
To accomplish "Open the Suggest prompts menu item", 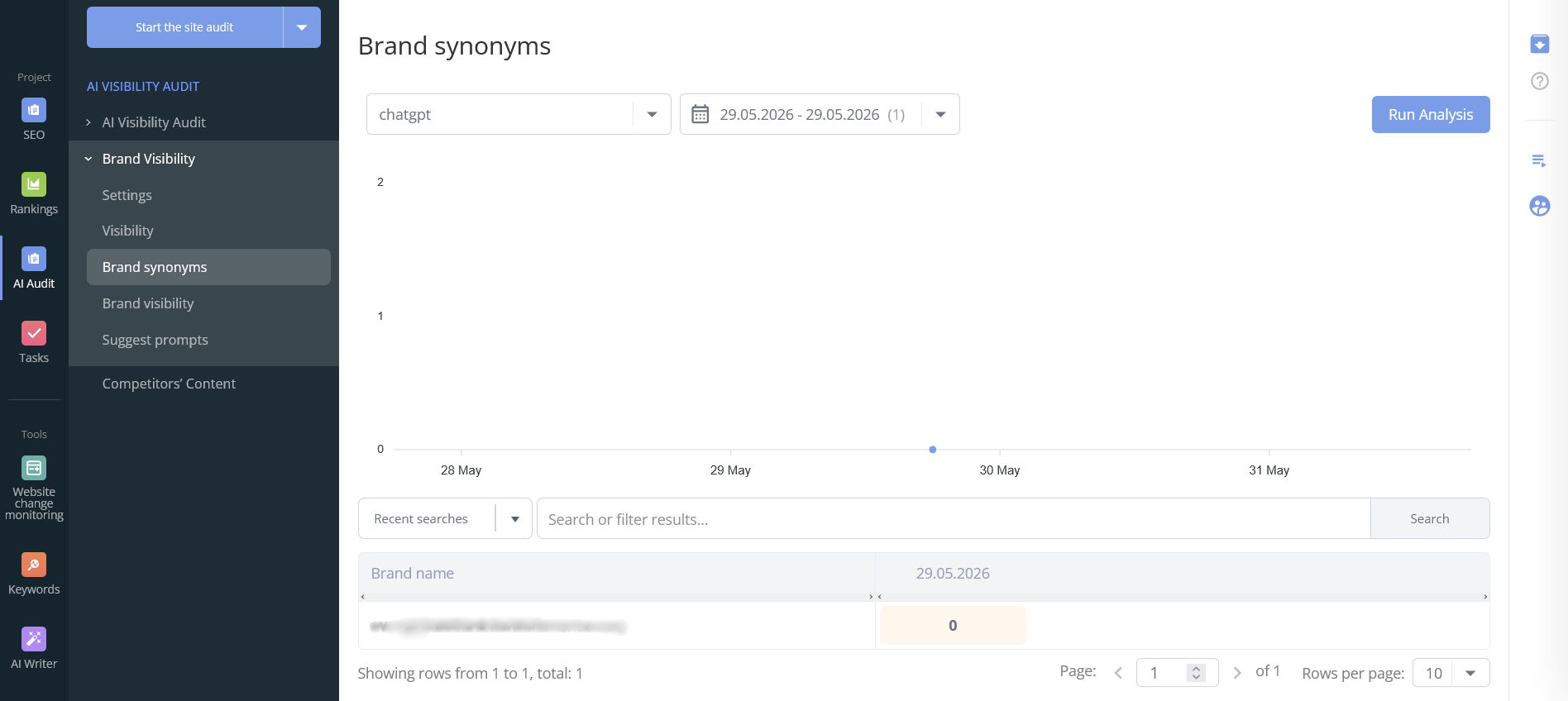I will click(x=155, y=340).
